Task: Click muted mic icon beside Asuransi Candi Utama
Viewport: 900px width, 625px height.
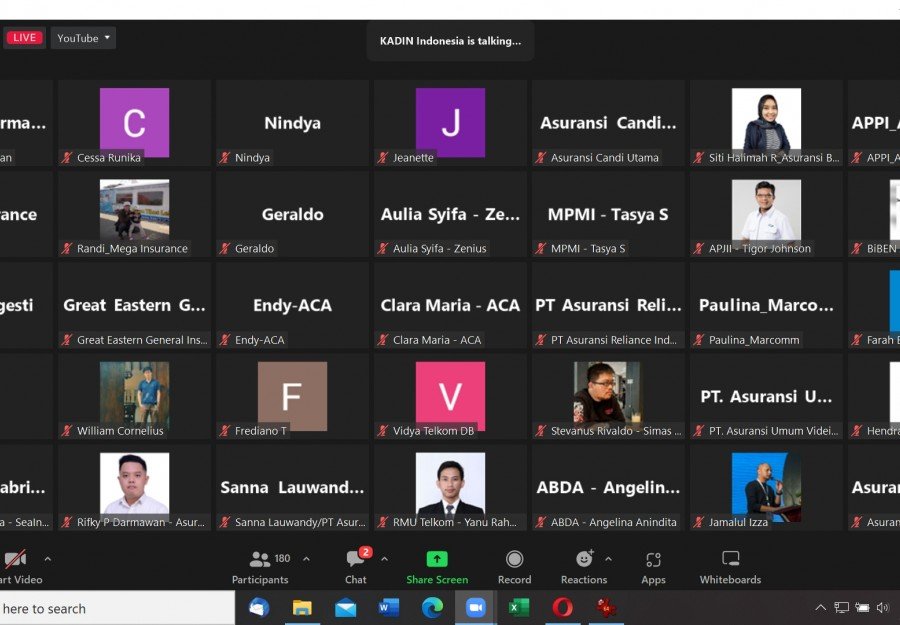Action: (x=541, y=157)
